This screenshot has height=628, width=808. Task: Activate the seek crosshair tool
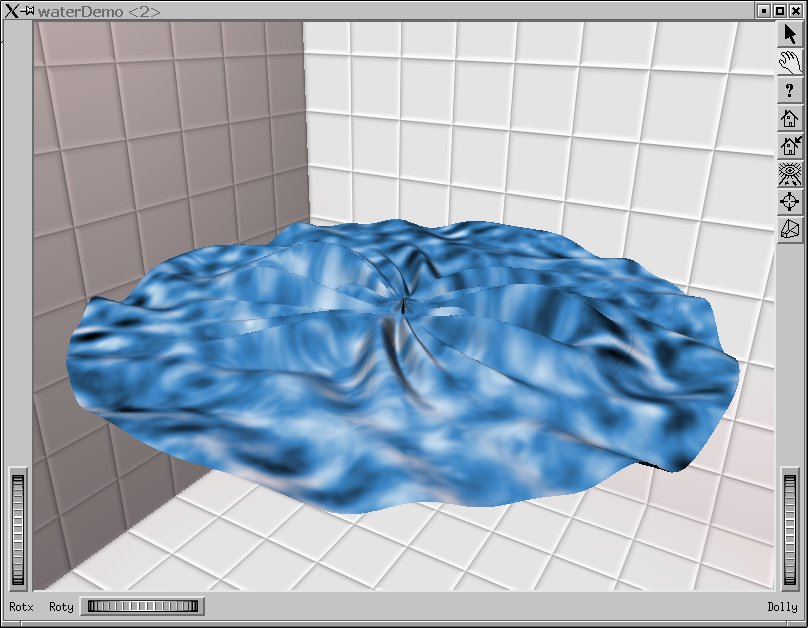pyautogui.click(x=789, y=201)
